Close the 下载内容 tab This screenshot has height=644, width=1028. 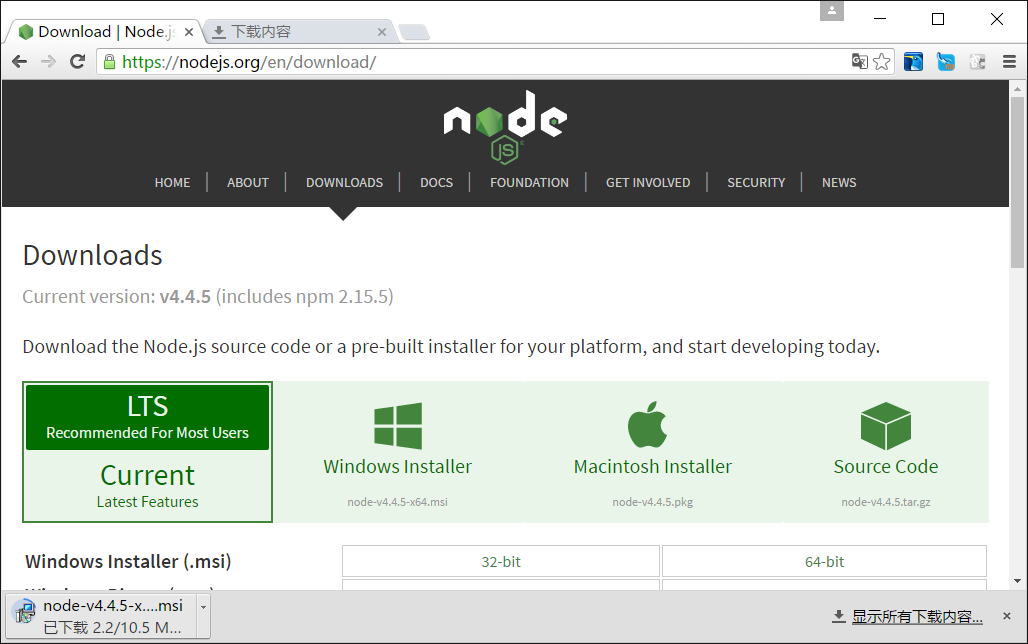pos(382,31)
